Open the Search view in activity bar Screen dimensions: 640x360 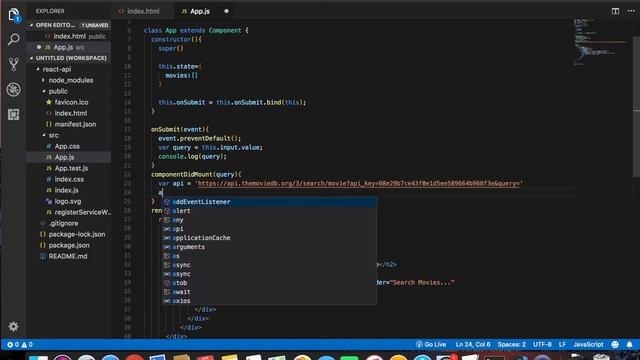[13, 40]
